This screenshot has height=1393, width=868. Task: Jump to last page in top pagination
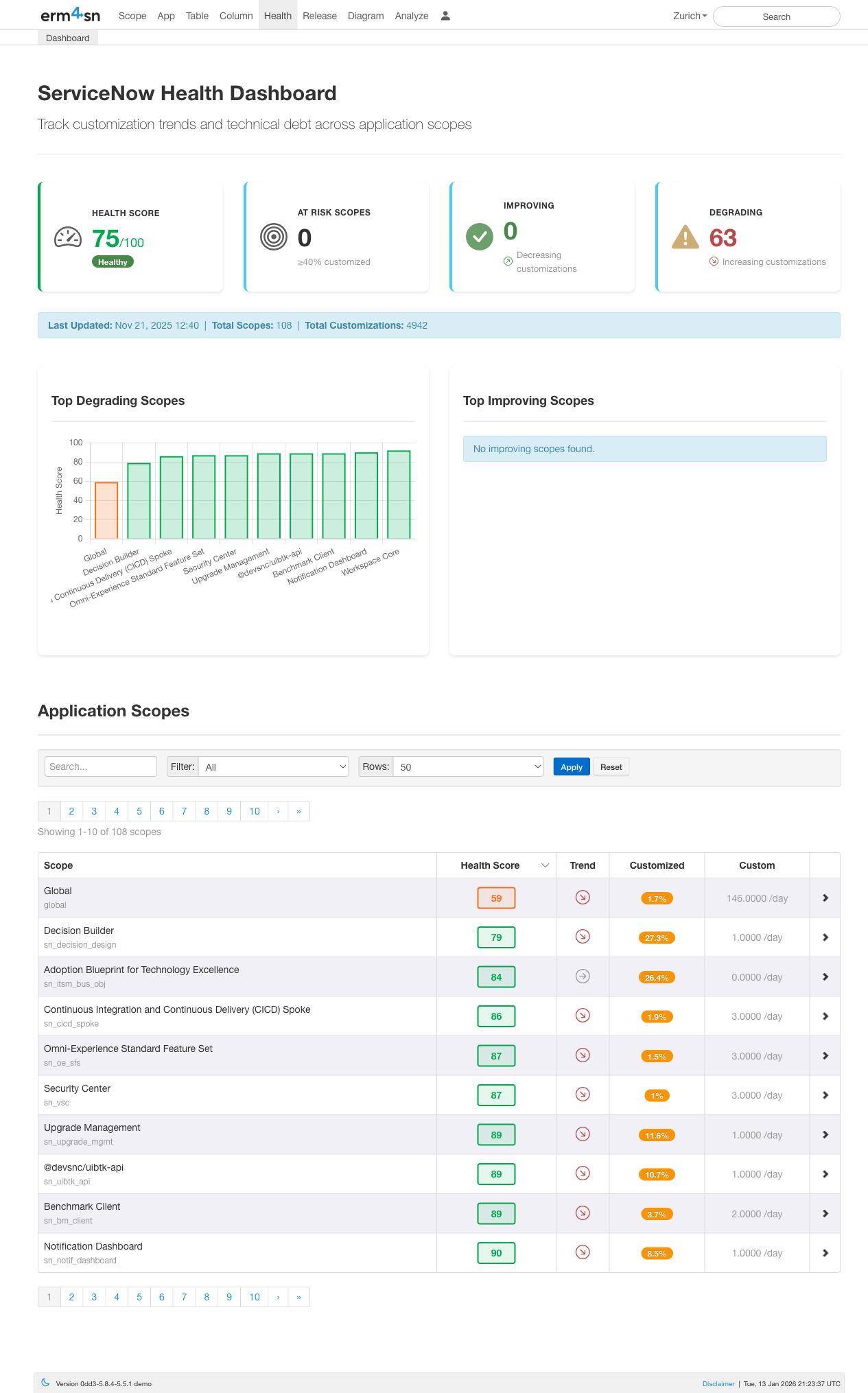298,811
